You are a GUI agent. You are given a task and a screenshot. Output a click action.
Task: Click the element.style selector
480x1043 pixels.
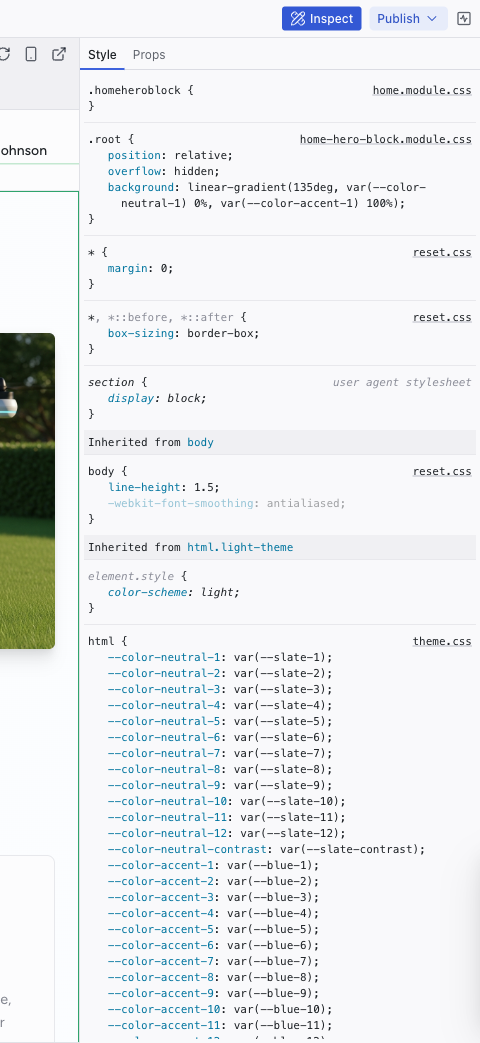pyautogui.click(x=131, y=577)
